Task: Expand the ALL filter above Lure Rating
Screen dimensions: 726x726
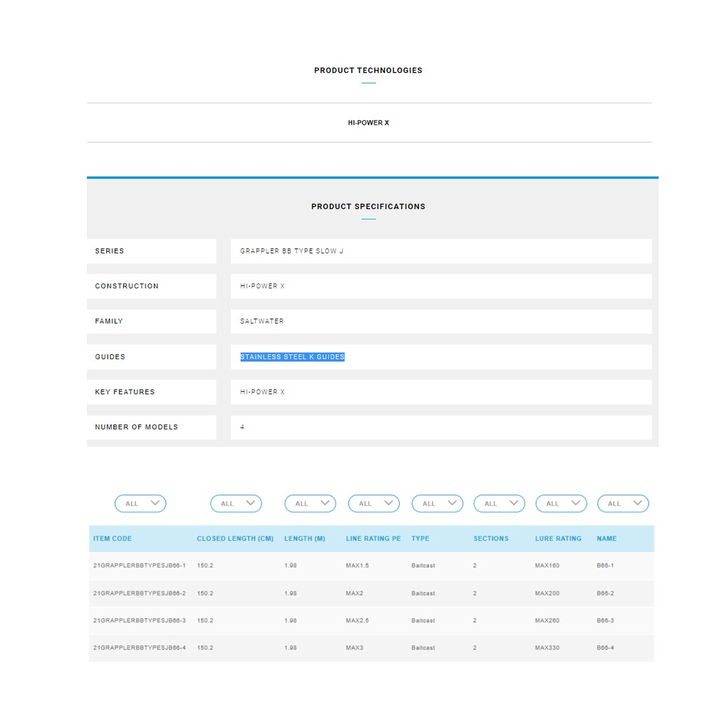Action: pos(561,504)
